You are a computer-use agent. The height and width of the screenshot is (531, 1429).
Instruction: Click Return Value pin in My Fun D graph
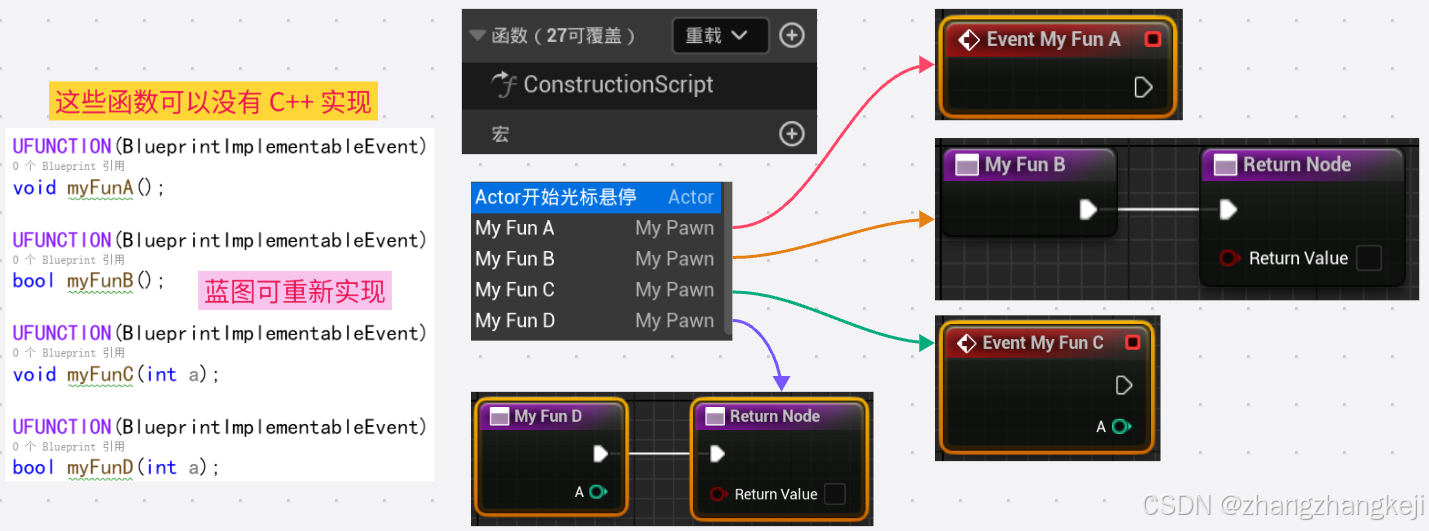[x=718, y=494]
